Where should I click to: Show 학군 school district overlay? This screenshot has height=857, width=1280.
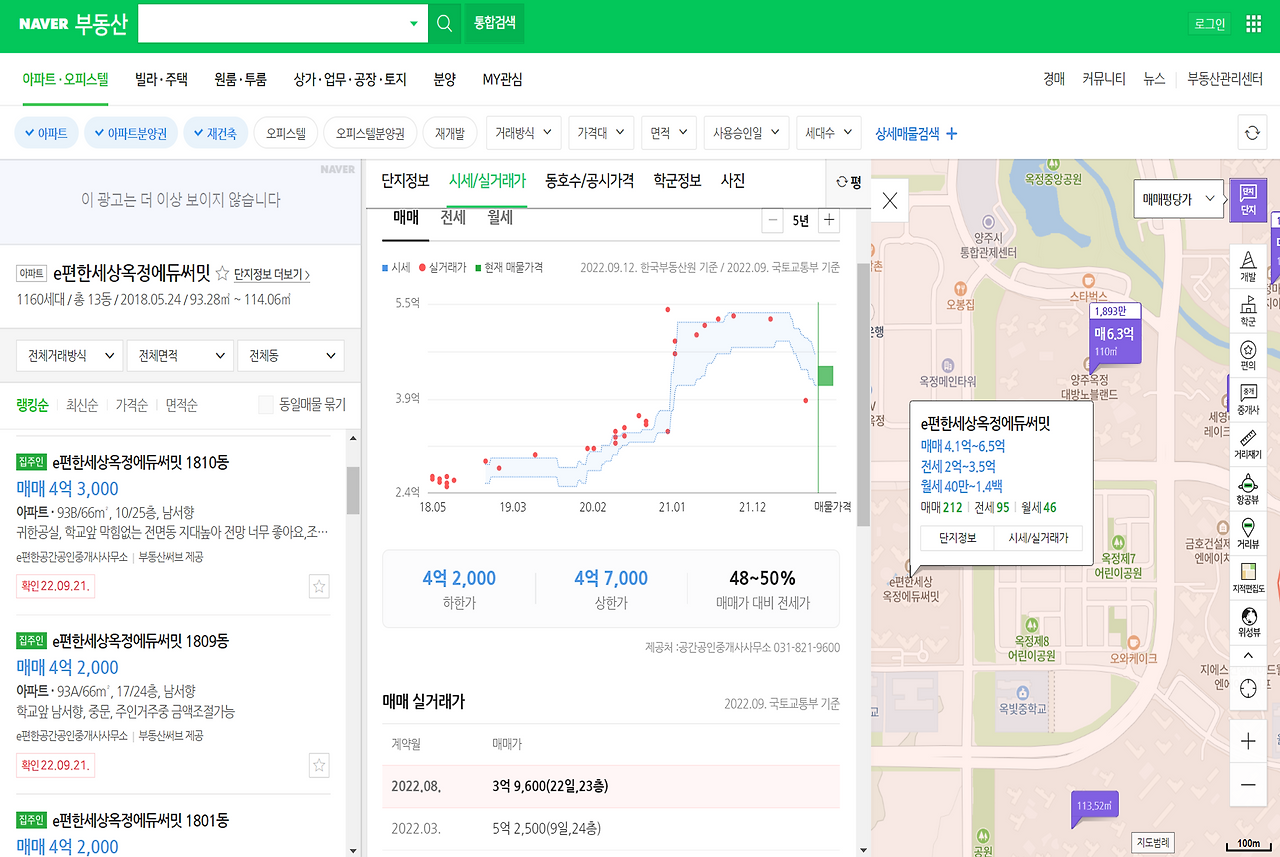[x=1248, y=311]
